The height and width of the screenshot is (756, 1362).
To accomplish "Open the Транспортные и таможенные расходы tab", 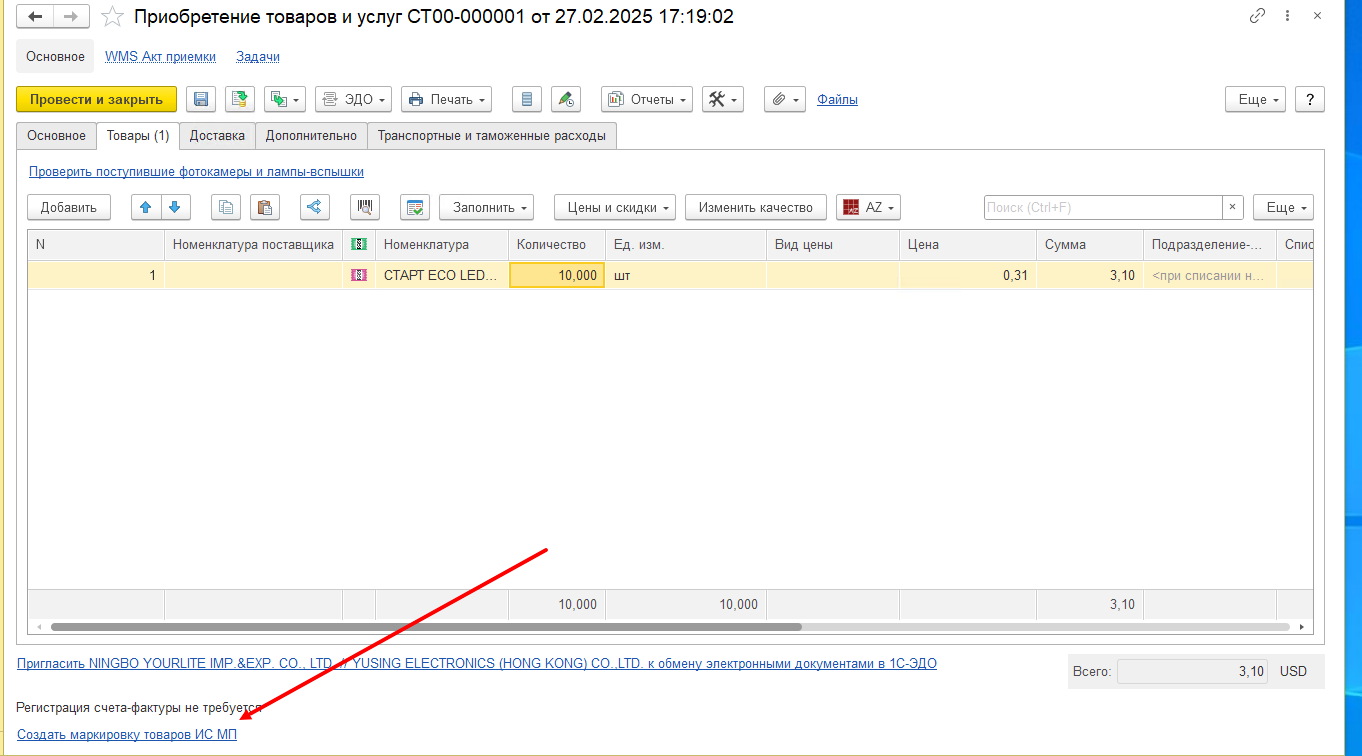I will click(491, 136).
